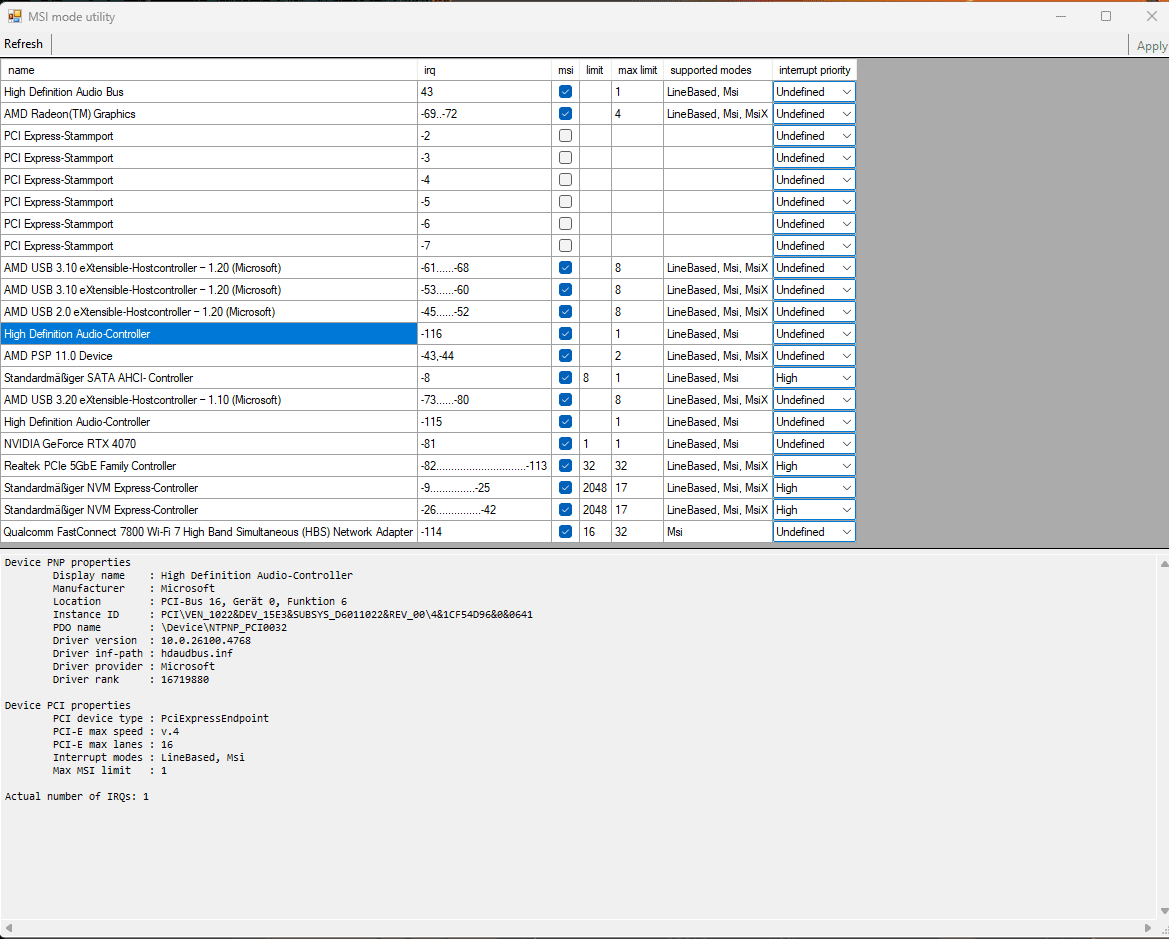Screen dimensions: 1169x939
Task: Click the Apply button
Action: (x=1151, y=45)
